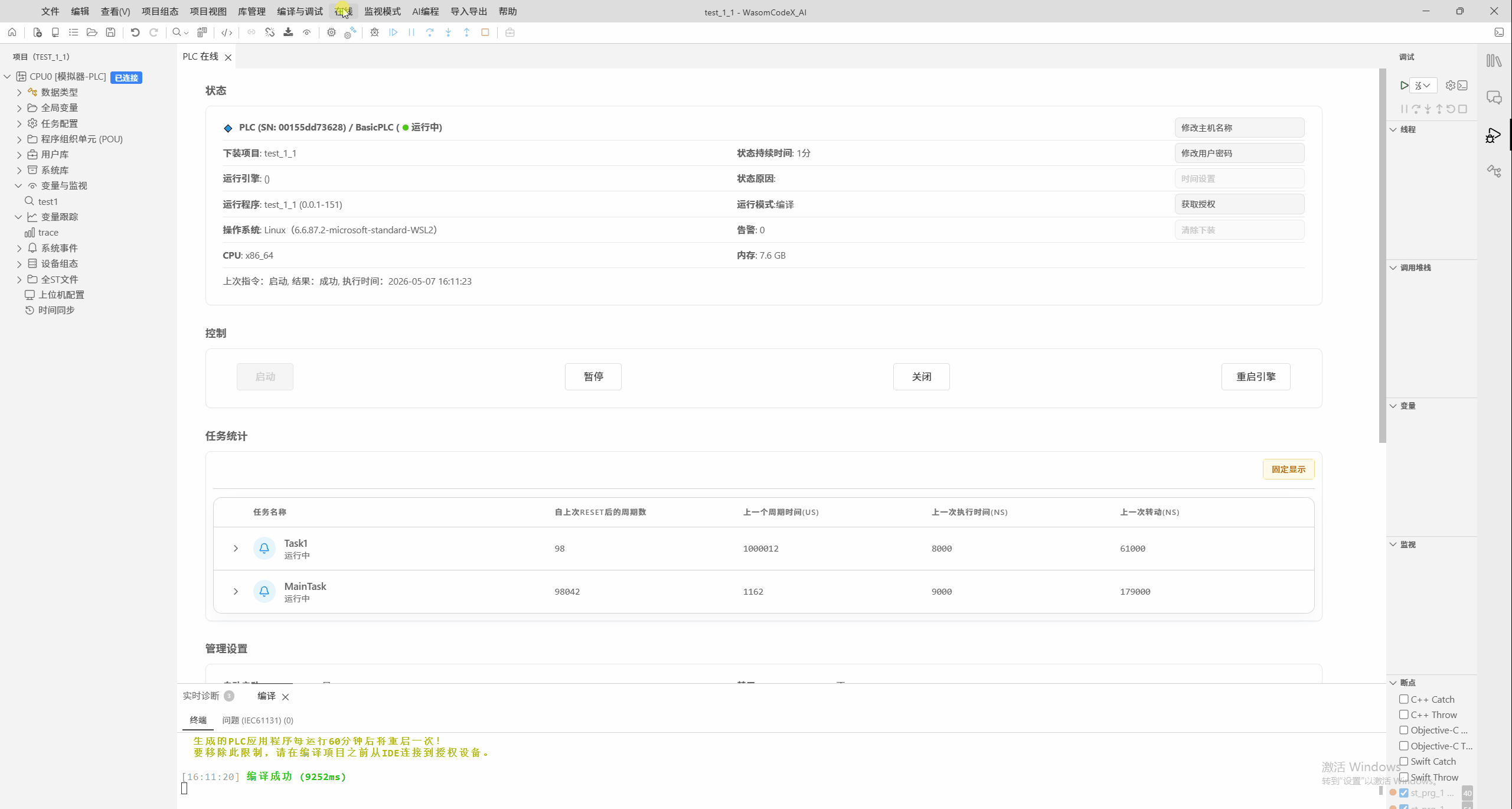Expand the 数据类型 tree node

click(19, 92)
